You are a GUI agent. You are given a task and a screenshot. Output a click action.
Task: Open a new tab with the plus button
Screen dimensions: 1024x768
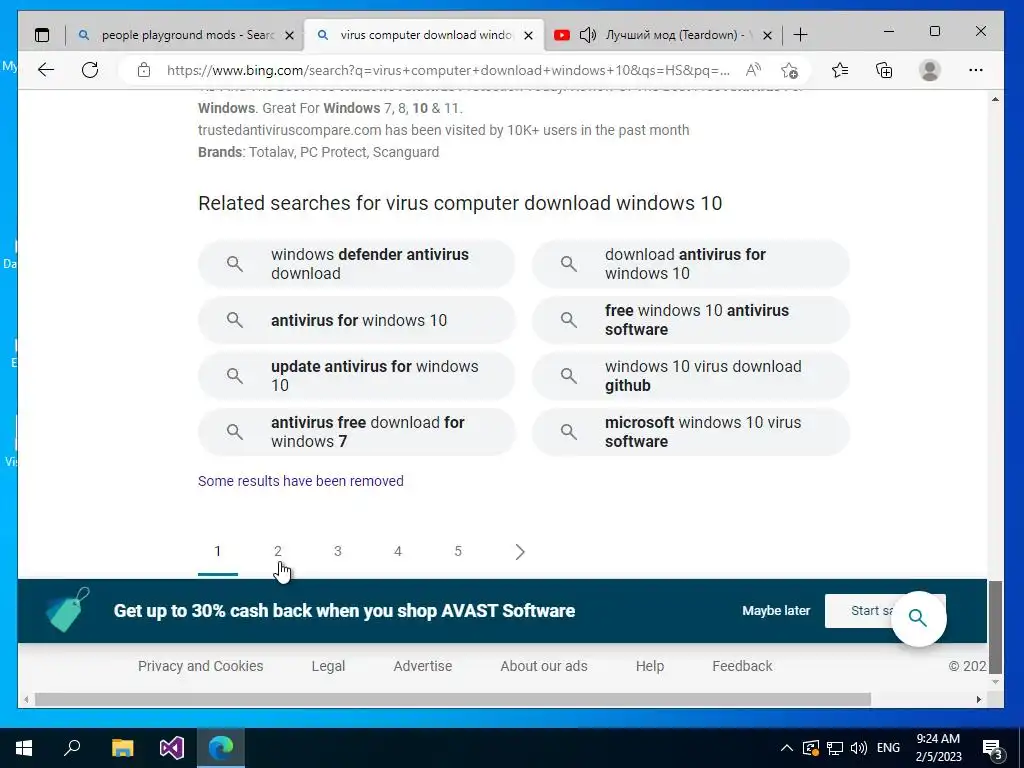click(800, 35)
